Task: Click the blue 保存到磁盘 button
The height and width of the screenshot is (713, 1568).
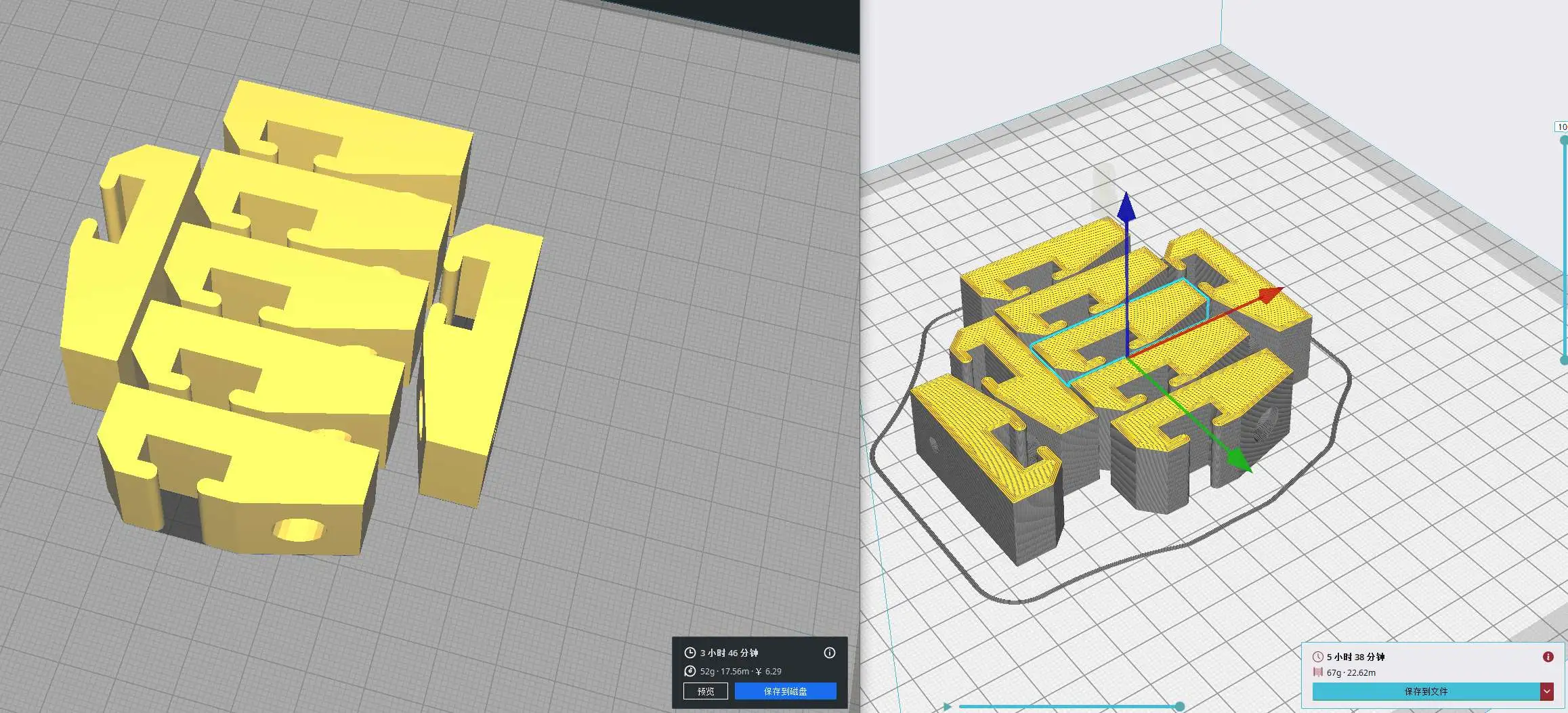Action: point(785,691)
